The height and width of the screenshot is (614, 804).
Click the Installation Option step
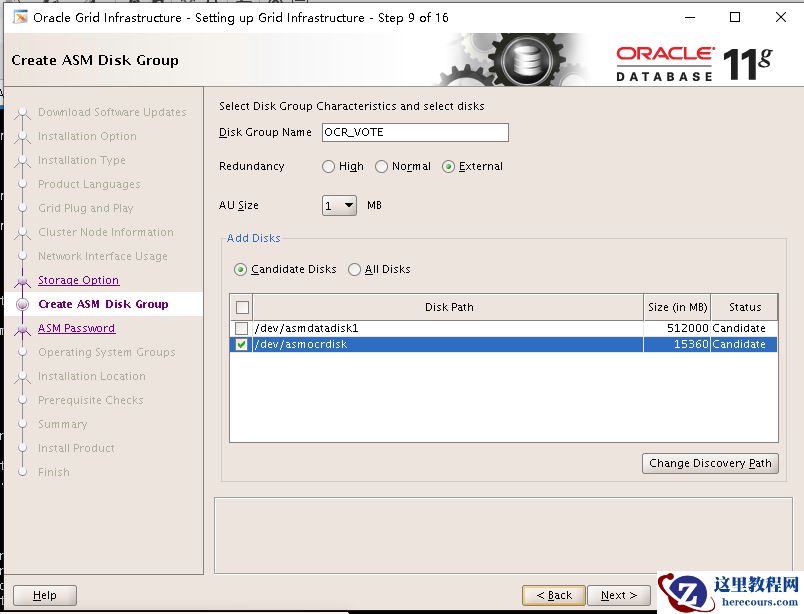coord(87,136)
